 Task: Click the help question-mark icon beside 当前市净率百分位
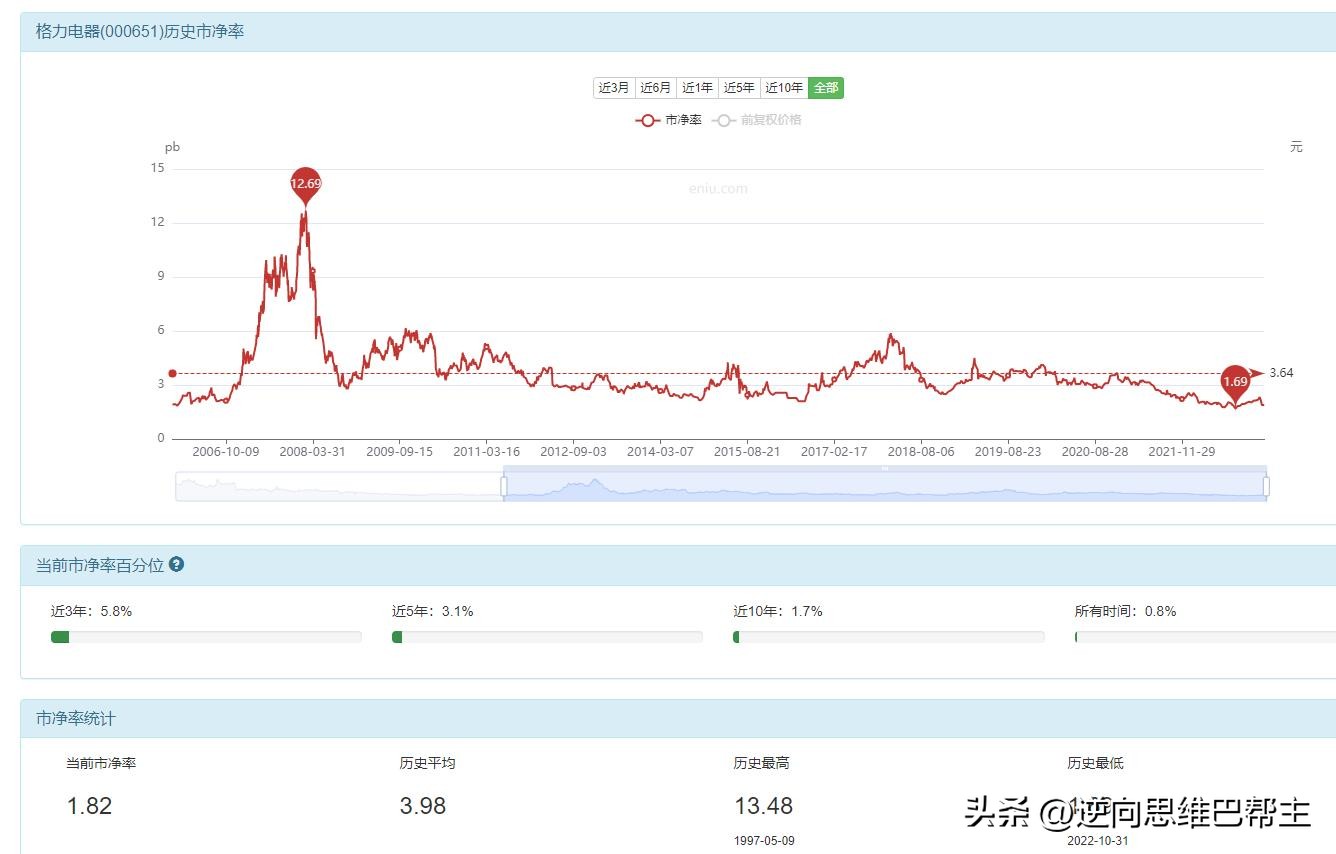176,564
